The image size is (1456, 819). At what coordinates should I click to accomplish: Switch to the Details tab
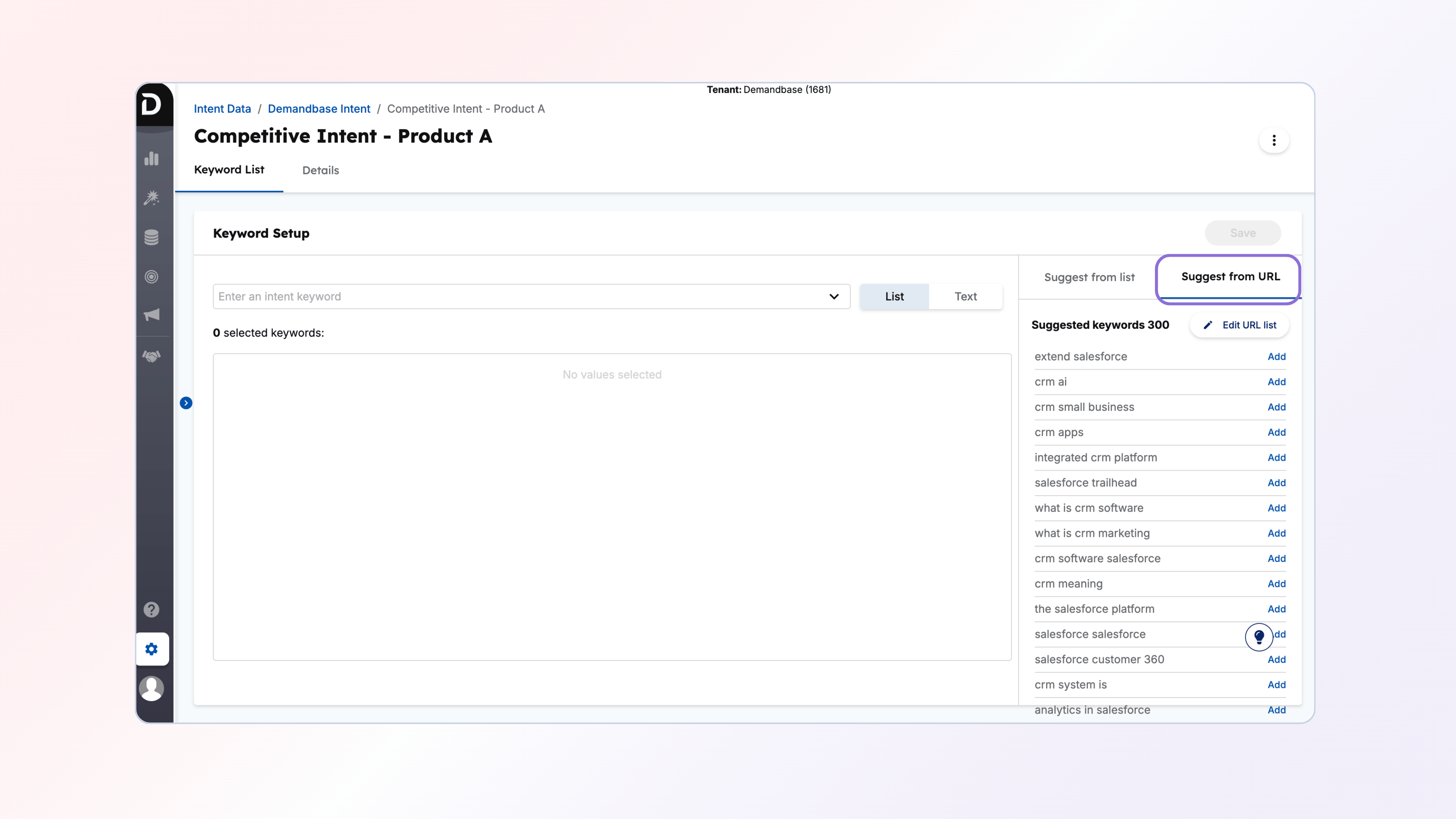(x=320, y=170)
